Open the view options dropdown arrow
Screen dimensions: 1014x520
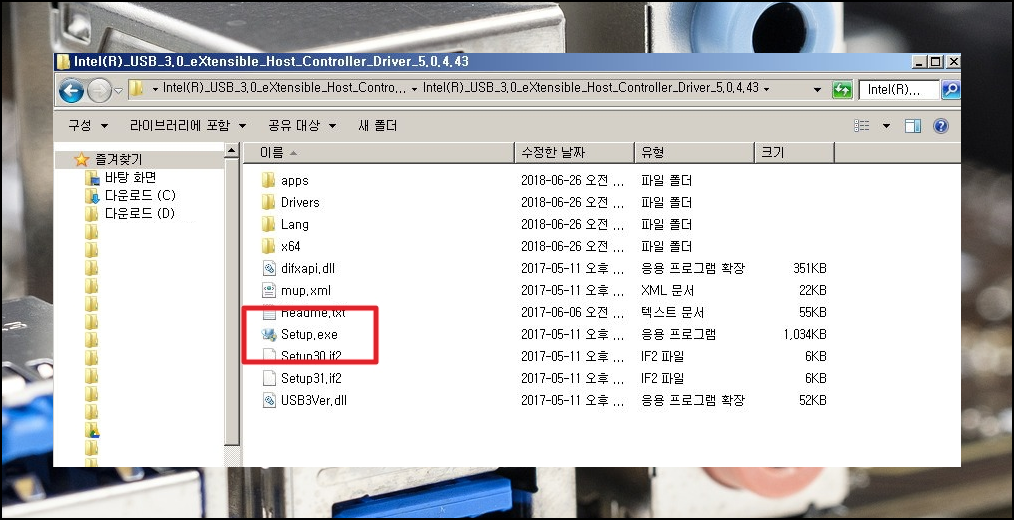887,125
